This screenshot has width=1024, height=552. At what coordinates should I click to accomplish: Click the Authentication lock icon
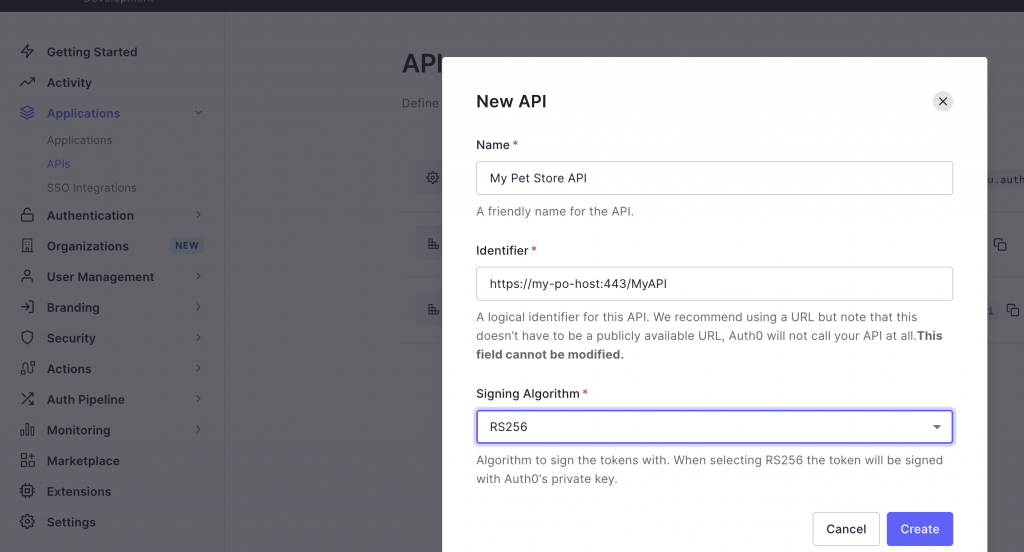27,214
